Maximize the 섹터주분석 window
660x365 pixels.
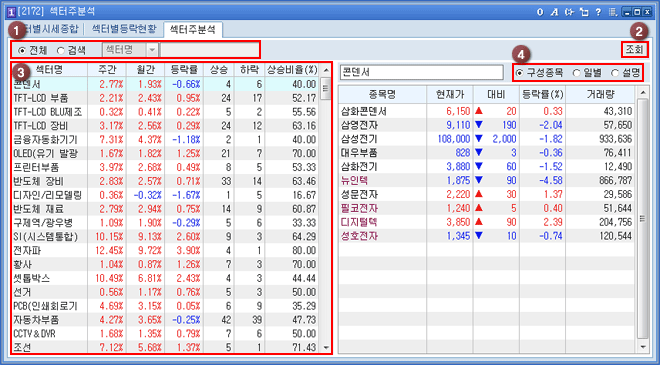tap(637, 12)
